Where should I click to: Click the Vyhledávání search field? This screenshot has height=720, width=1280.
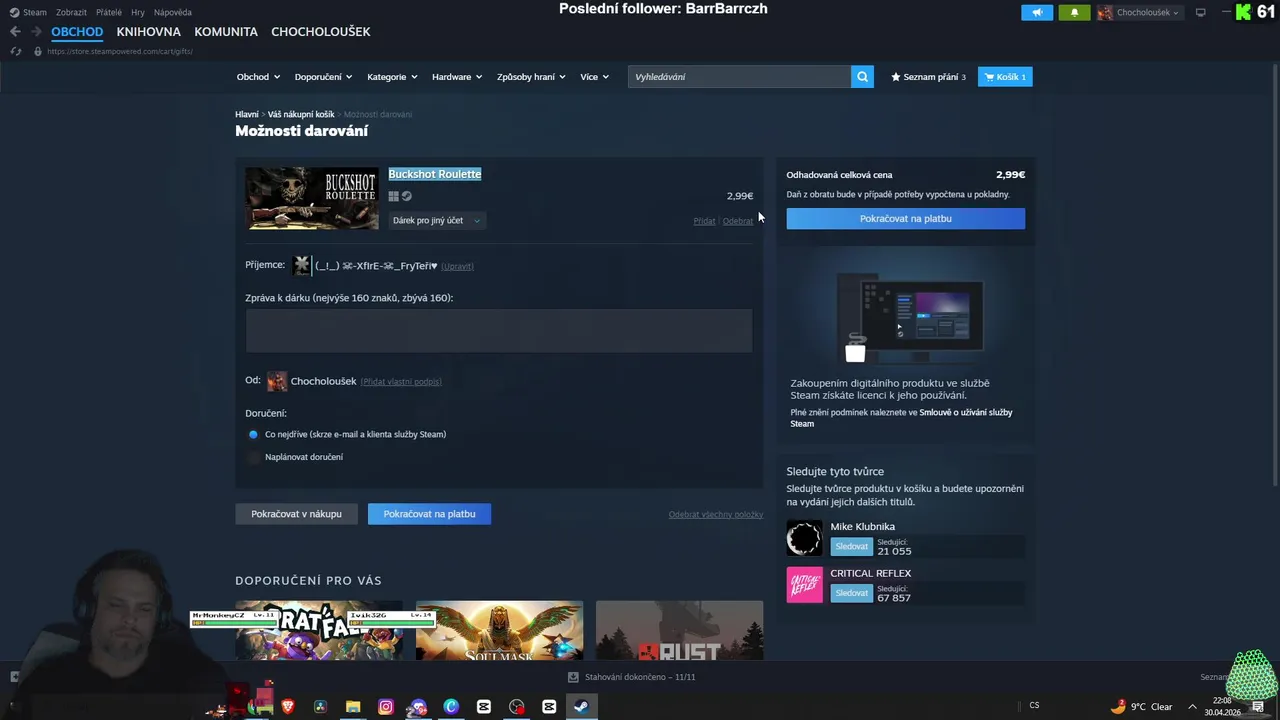tap(739, 77)
